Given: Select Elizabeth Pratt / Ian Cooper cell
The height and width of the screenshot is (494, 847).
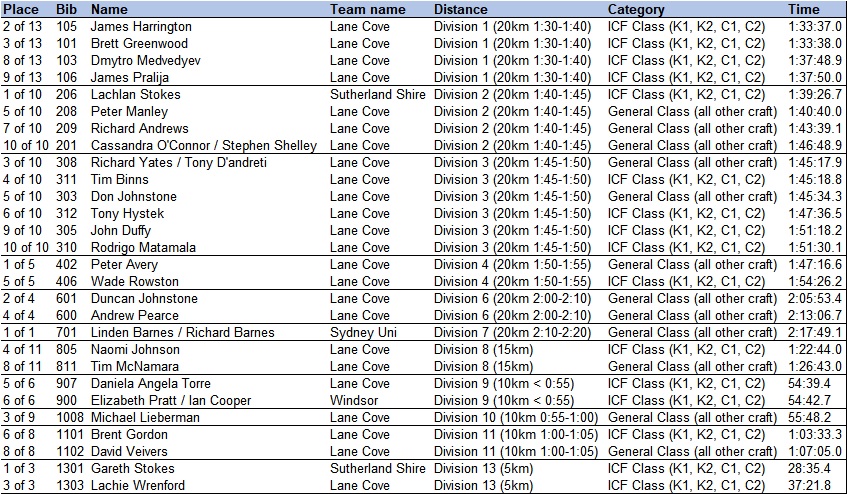Looking at the screenshot, I should pyautogui.click(x=171, y=401).
